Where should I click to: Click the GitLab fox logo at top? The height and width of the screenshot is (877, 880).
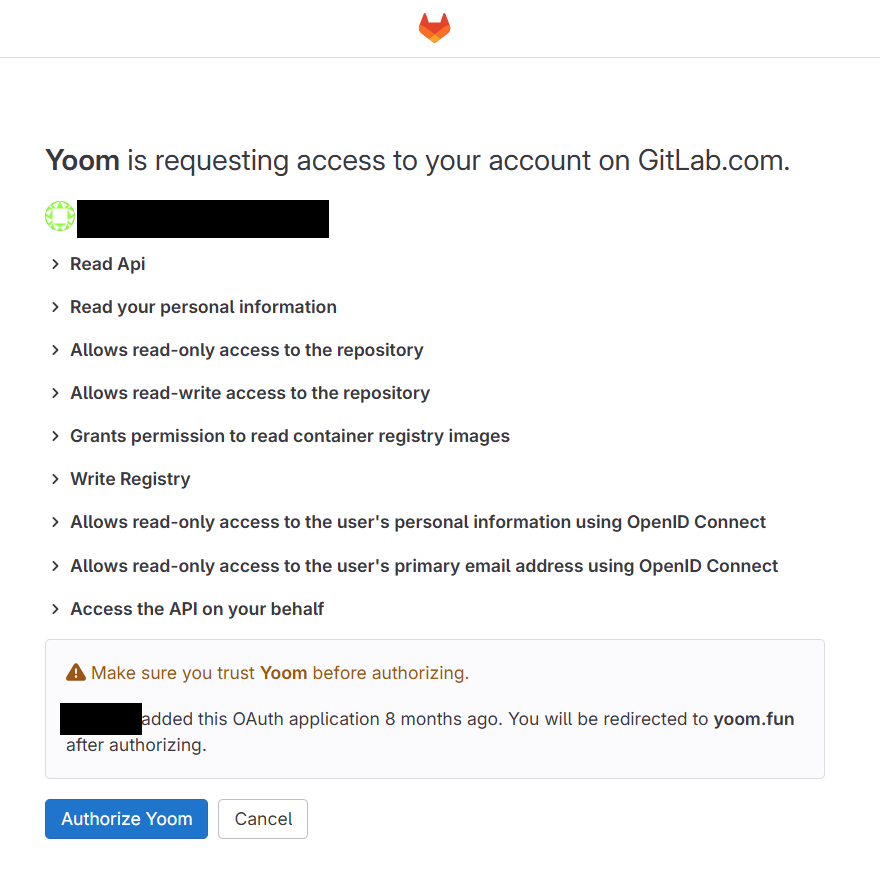point(434,28)
